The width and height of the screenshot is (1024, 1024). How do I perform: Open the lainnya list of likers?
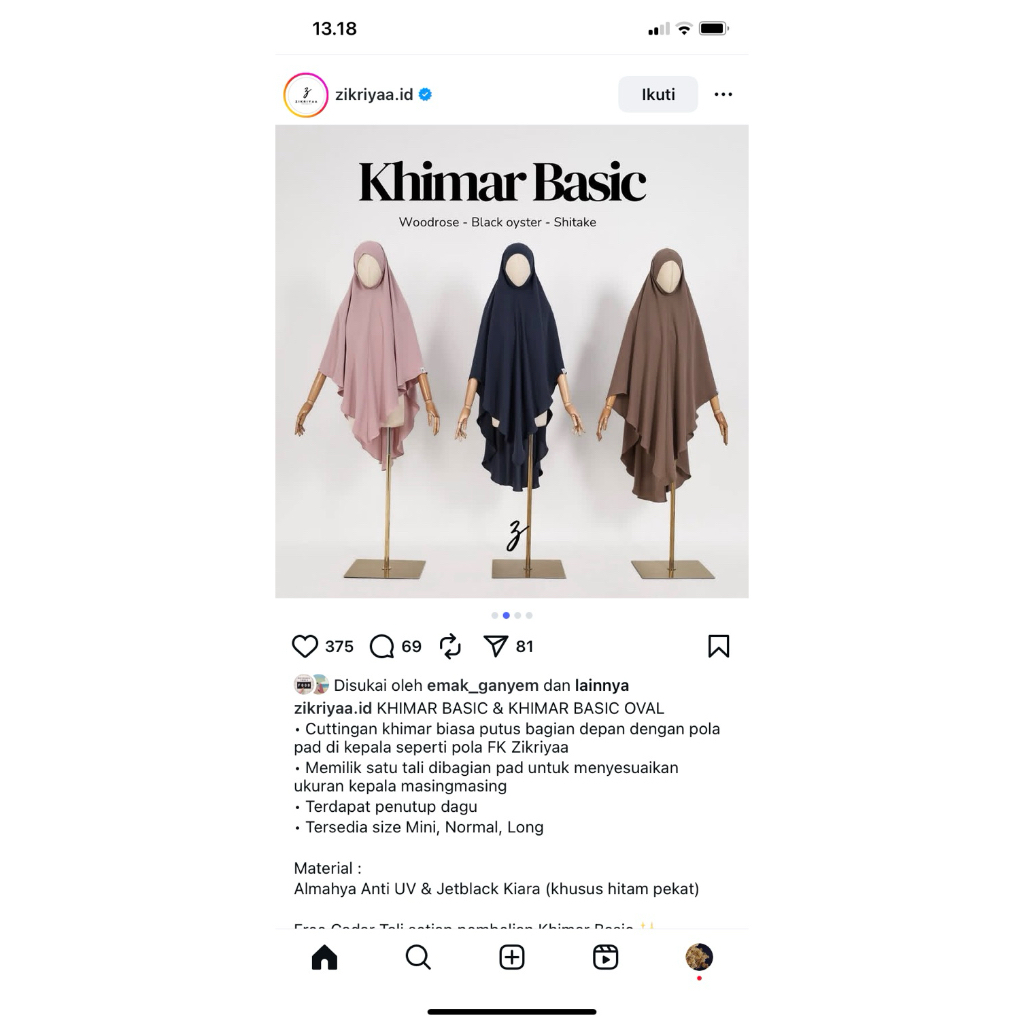coord(601,686)
